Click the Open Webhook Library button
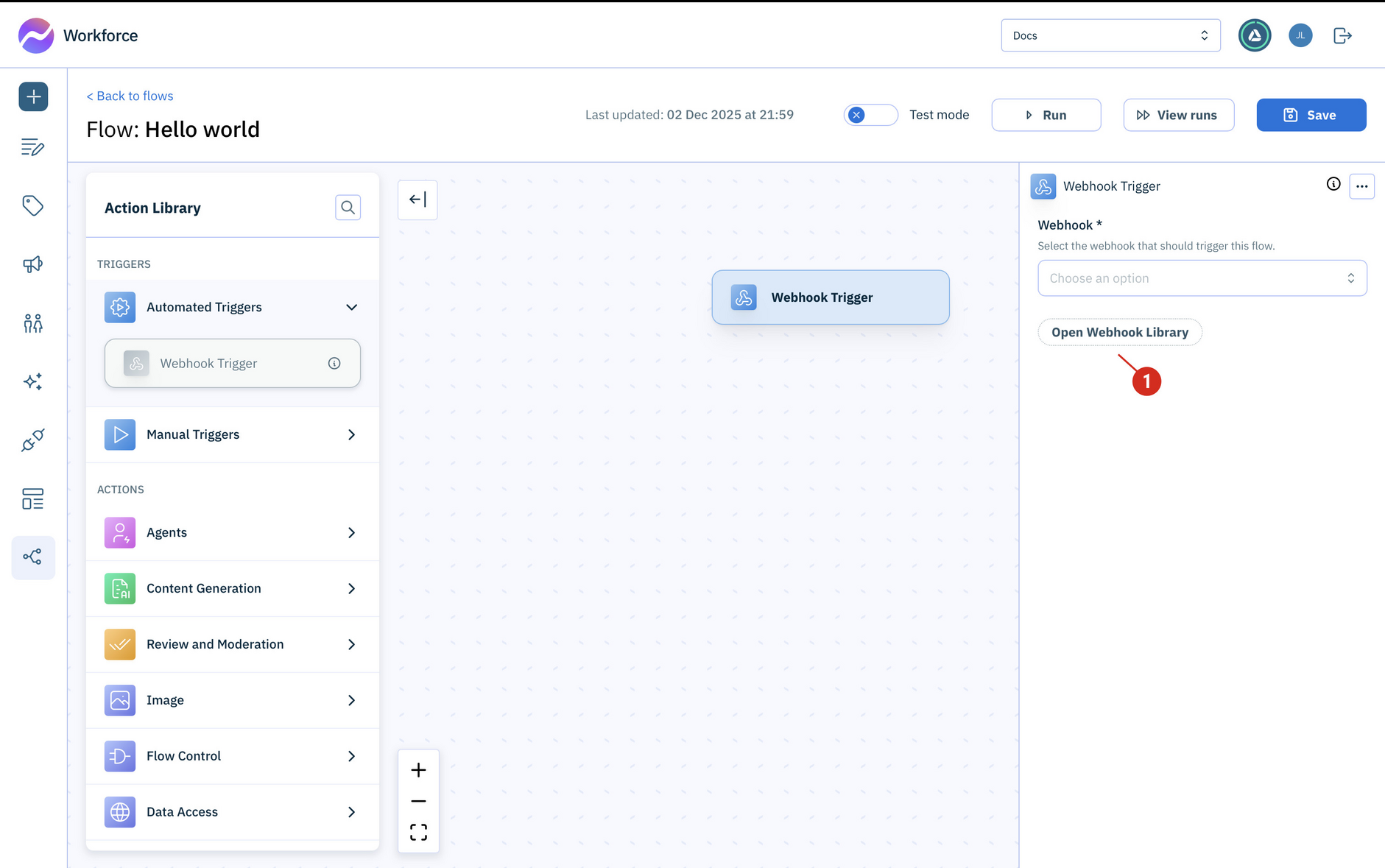1385x868 pixels. (1119, 332)
